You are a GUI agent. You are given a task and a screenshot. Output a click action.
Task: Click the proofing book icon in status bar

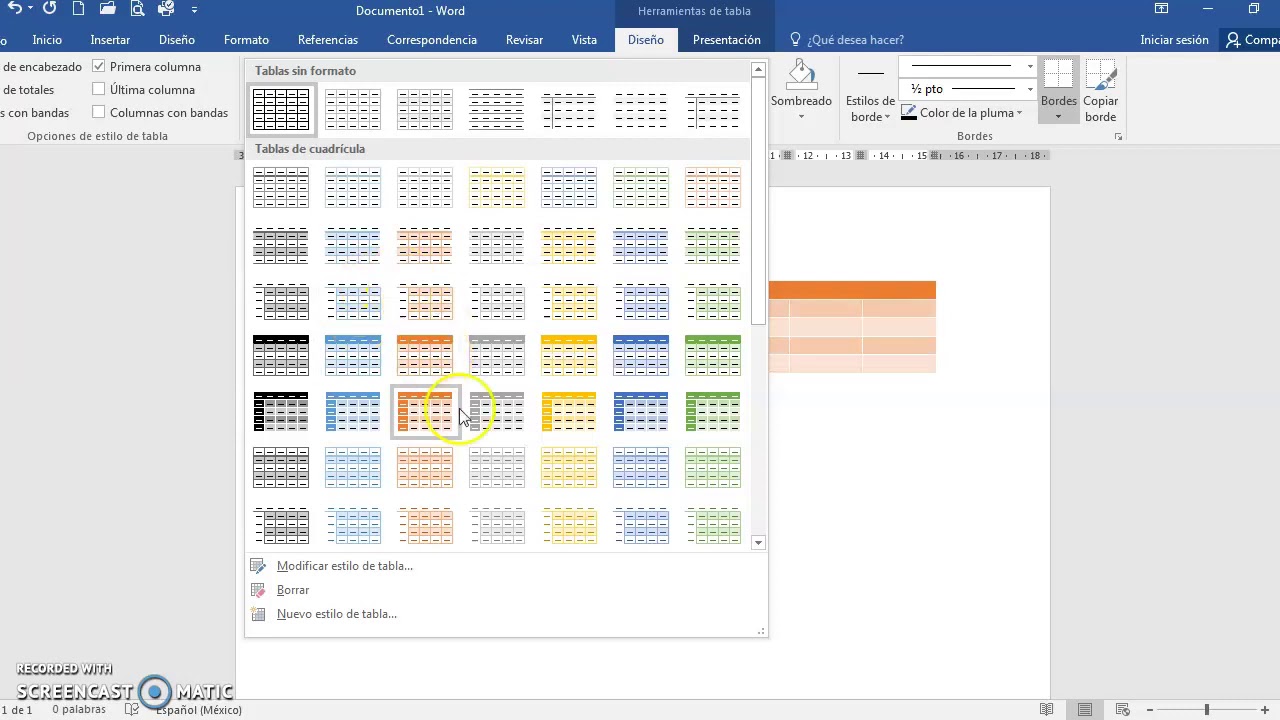tap(132, 710)
